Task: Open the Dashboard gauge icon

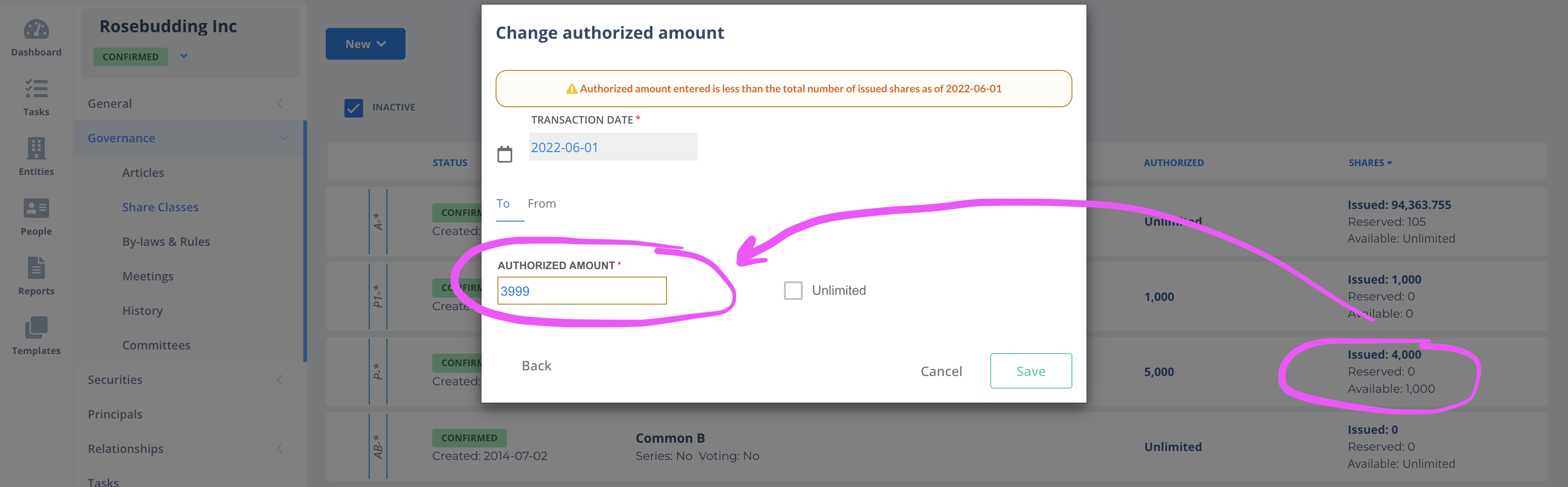Action: 36,29
